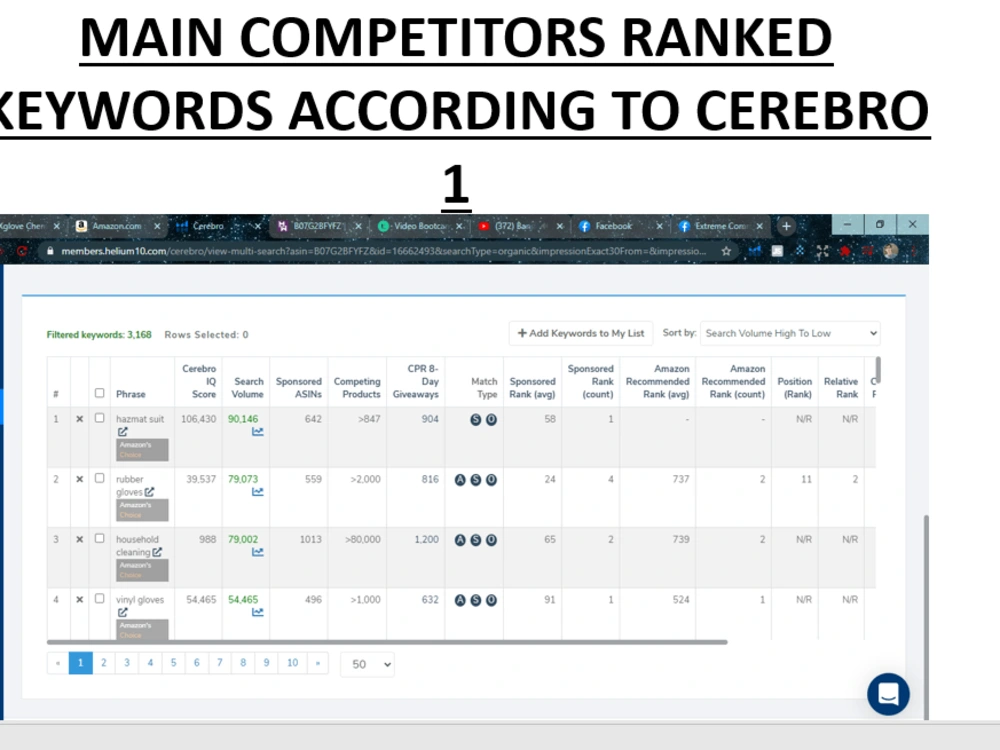The image size is (1000, 750).
Task: Click the CPR 8-Day Giveaways column header
Action: point(416,381)
